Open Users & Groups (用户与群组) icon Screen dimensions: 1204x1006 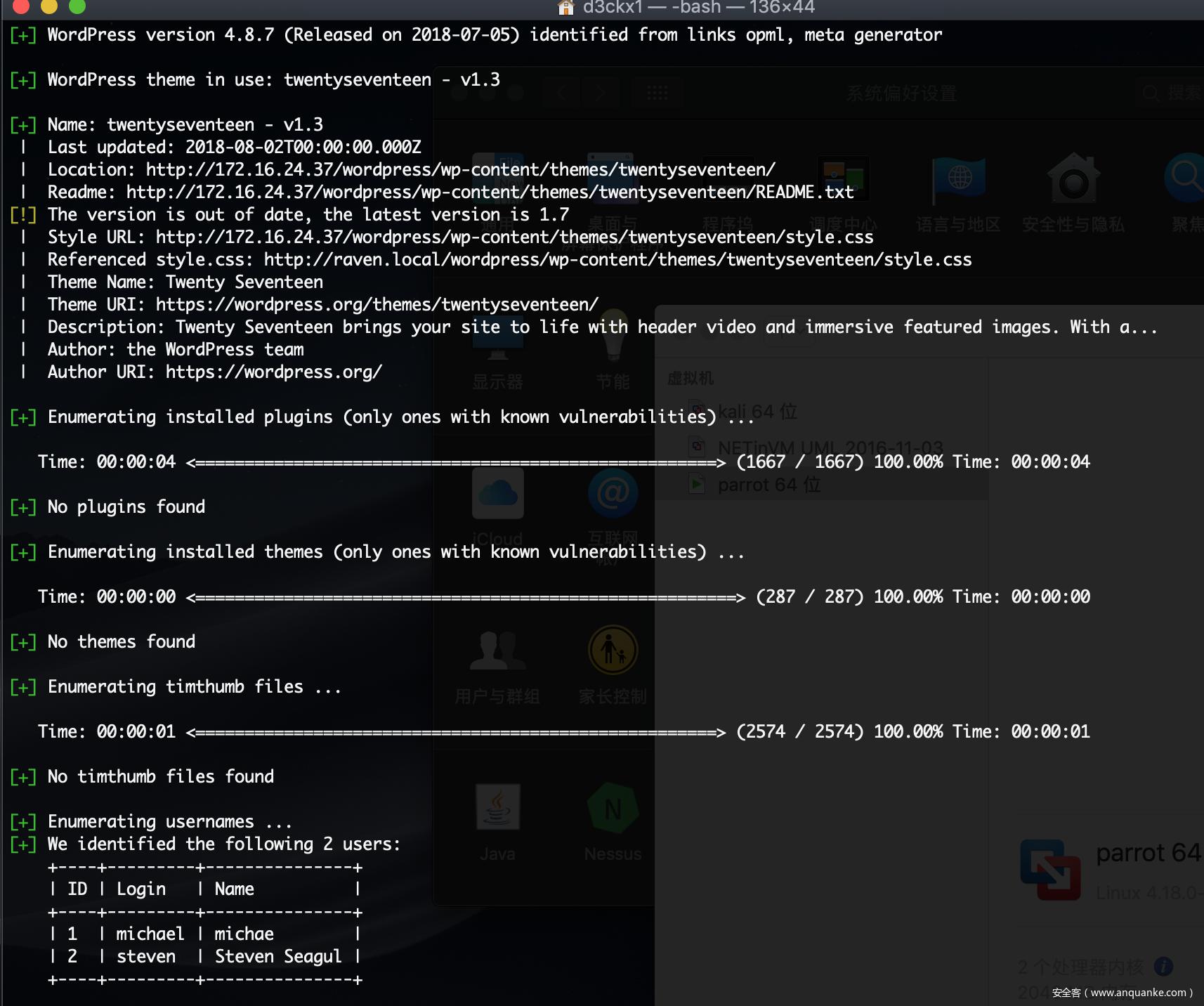498,651
